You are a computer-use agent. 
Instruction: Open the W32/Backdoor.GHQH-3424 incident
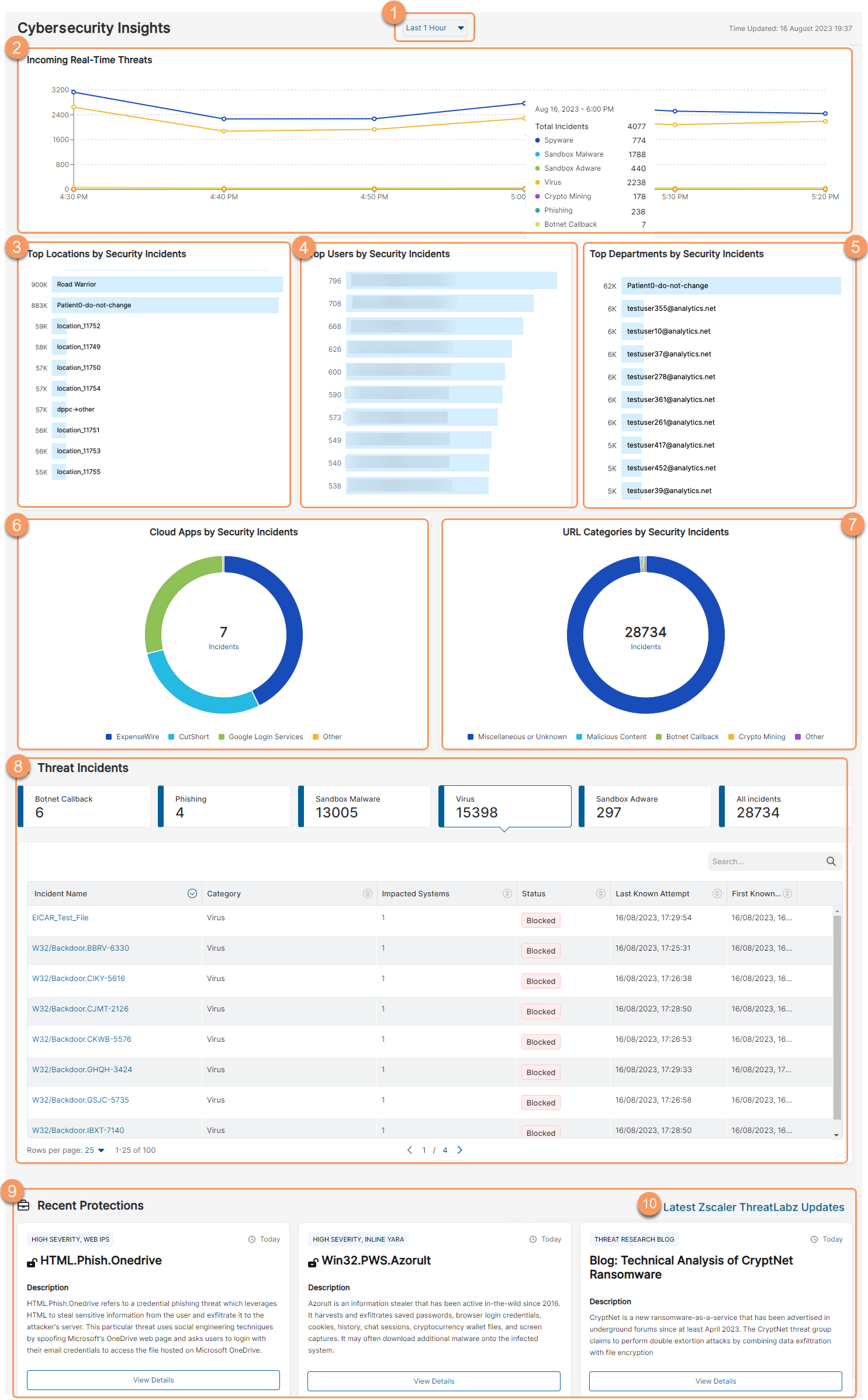point(82,1070)
